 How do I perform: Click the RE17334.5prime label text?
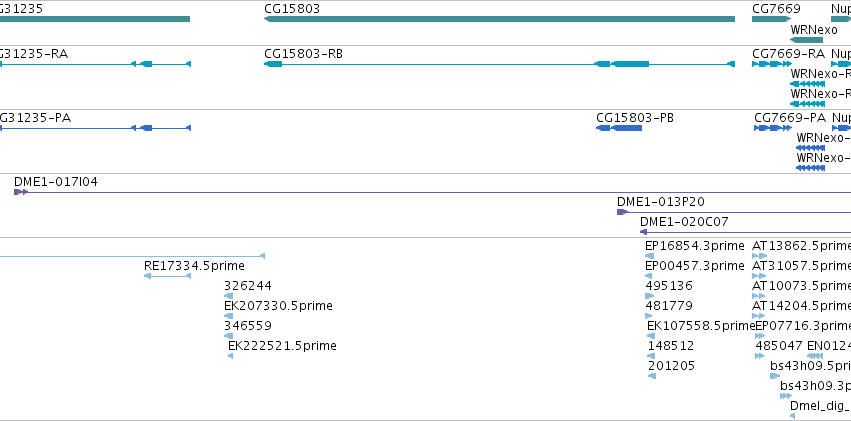pos(194,266)
